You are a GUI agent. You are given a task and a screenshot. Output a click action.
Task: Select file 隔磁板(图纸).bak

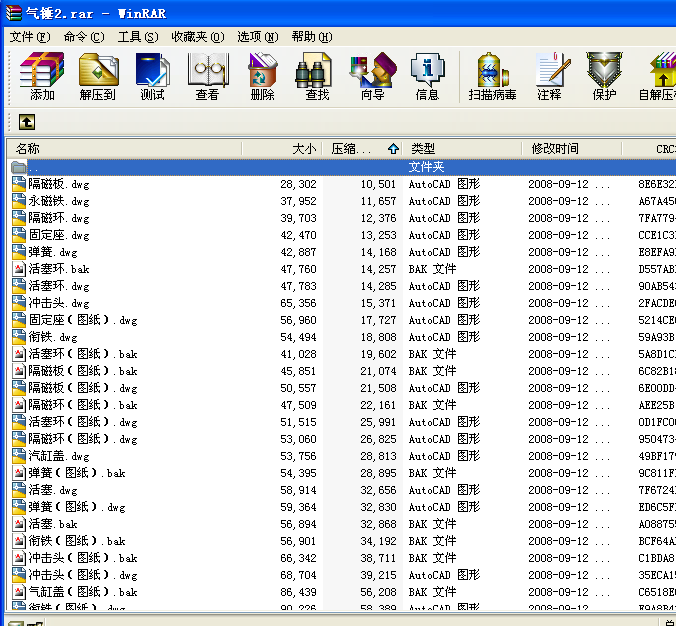83,371
